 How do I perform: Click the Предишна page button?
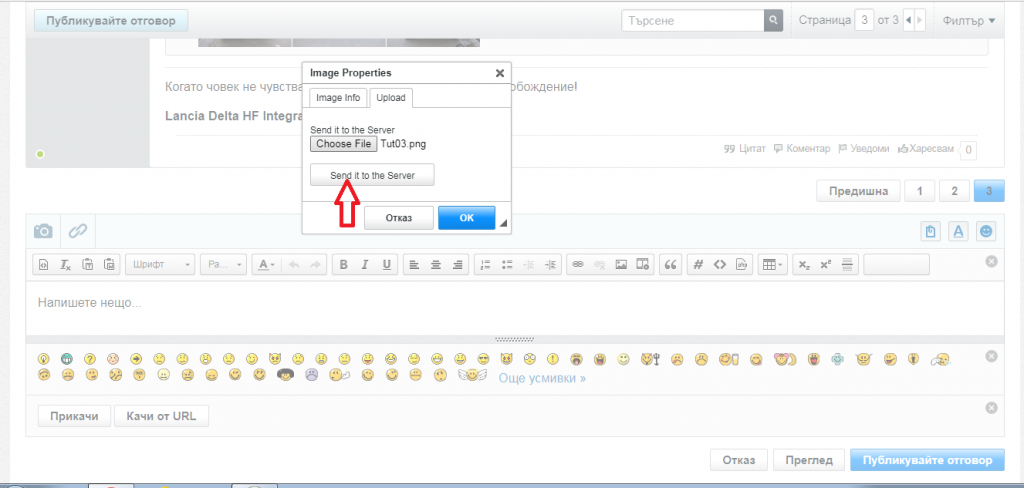pyautogui.click(x=858, y=191)
